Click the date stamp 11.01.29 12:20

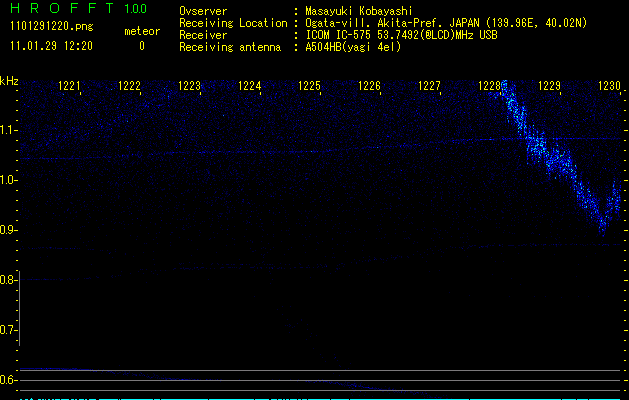(x=51, y=46)
